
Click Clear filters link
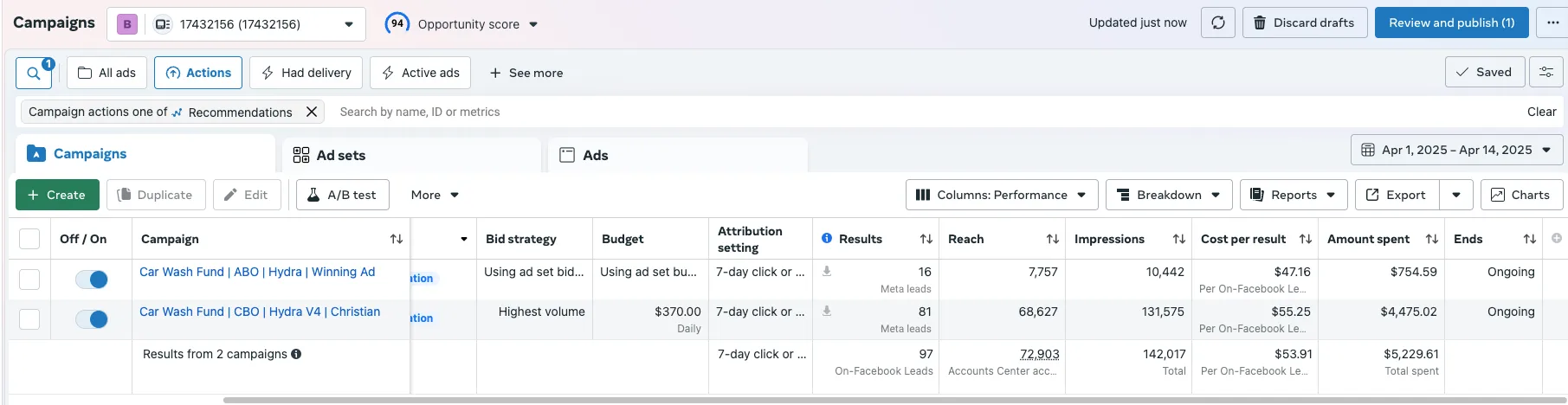tap(1541, 112)
